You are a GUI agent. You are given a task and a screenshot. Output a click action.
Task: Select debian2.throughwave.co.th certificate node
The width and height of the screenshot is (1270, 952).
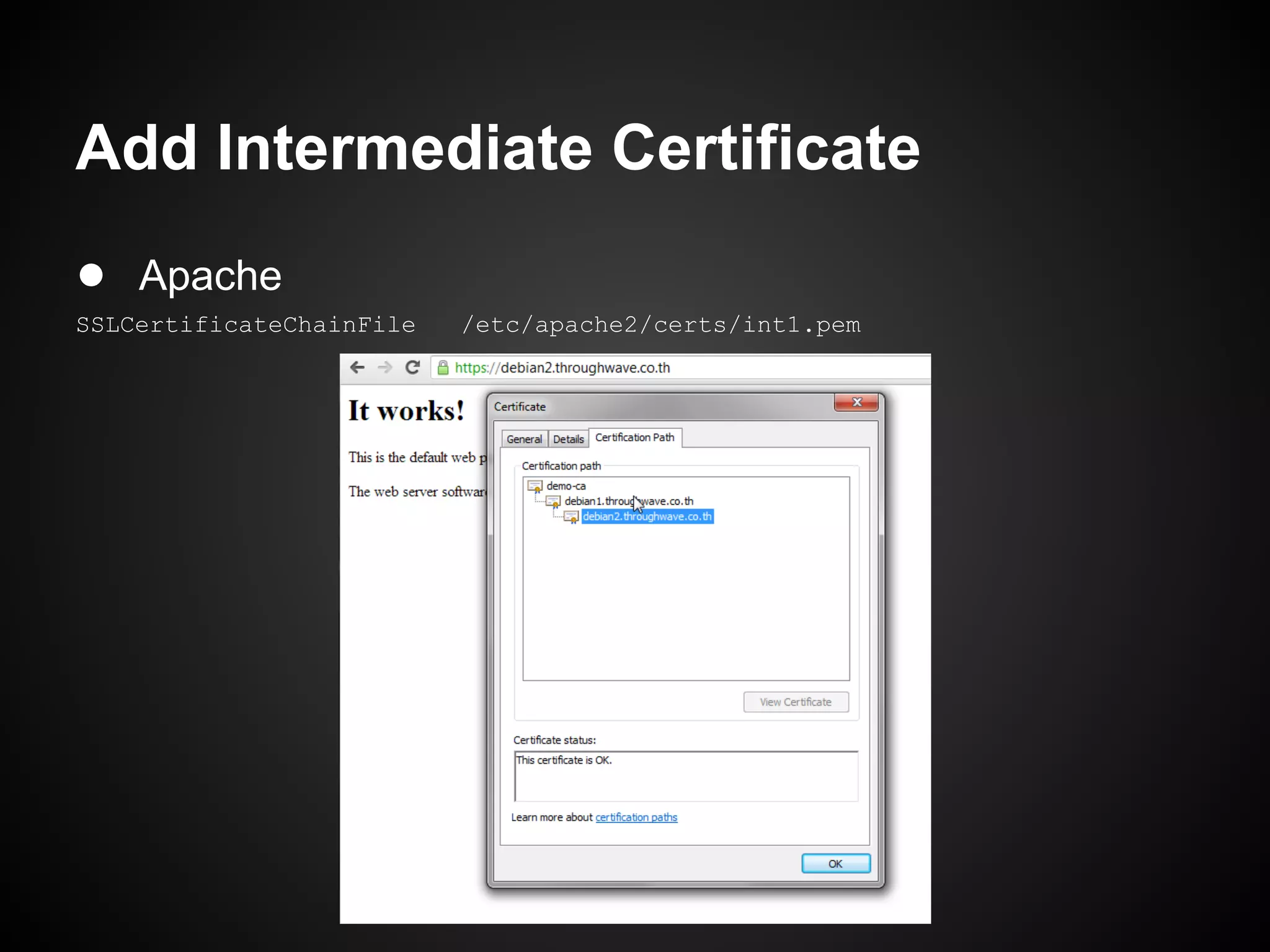[x=647, y=516]
